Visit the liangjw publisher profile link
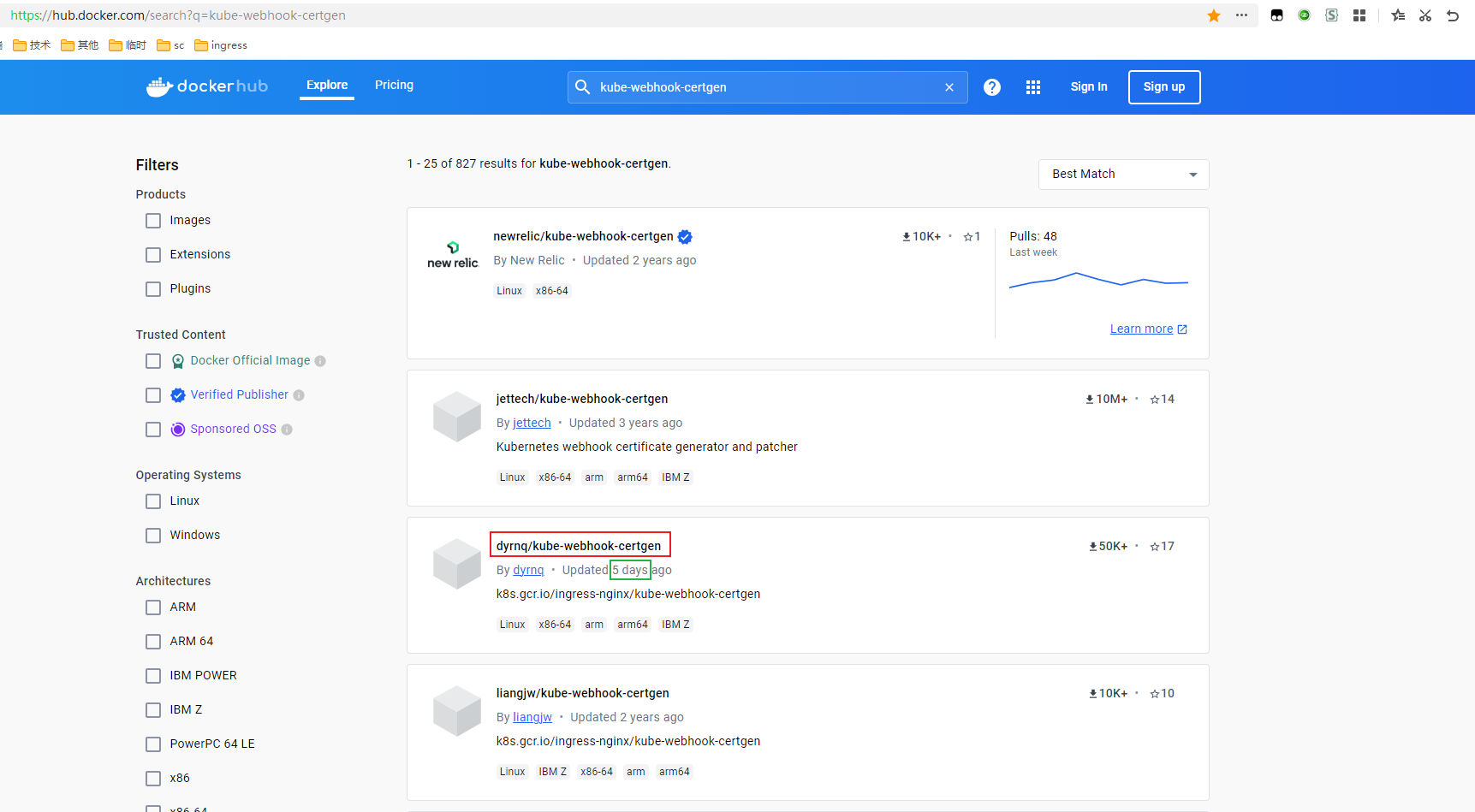Image resolution: width=1475 pixels, height=812 pixels. (x=532, y=717)
